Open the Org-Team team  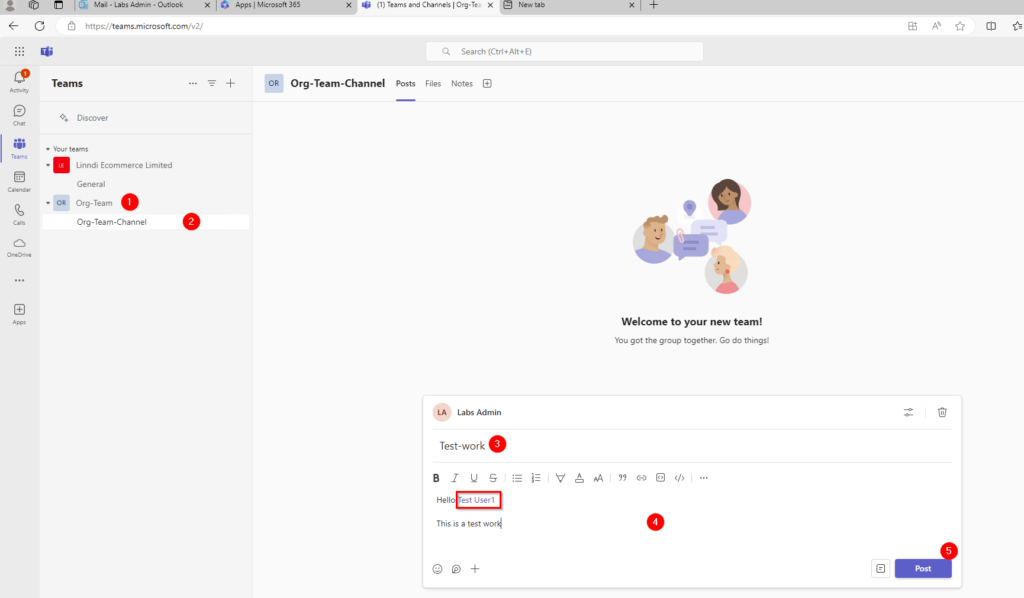94,203
